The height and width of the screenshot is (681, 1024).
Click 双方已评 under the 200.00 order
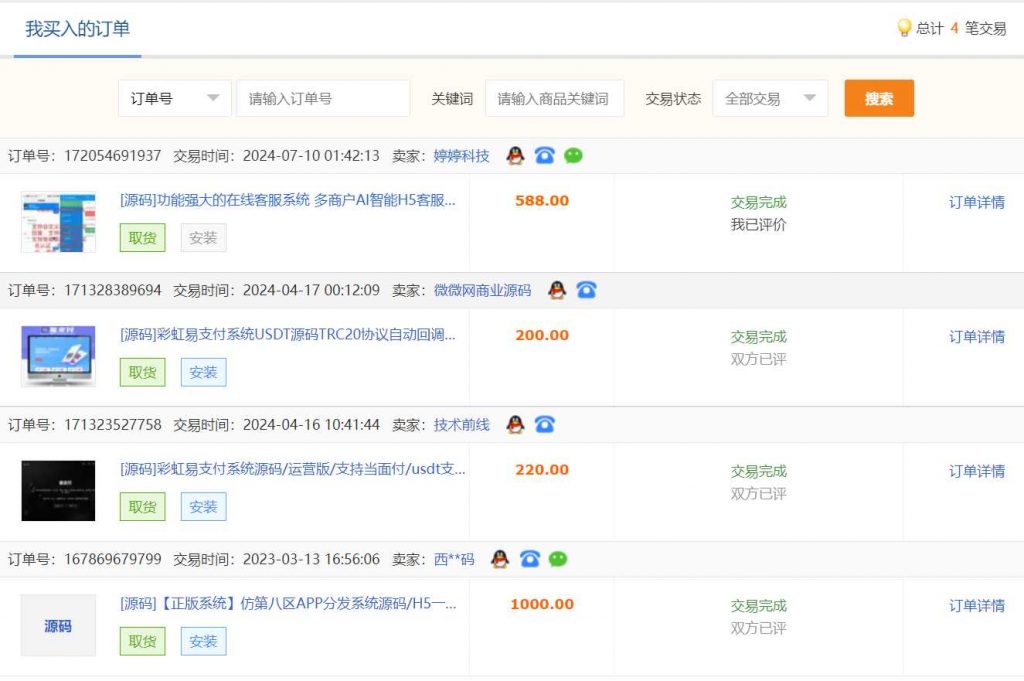(758, 359)
